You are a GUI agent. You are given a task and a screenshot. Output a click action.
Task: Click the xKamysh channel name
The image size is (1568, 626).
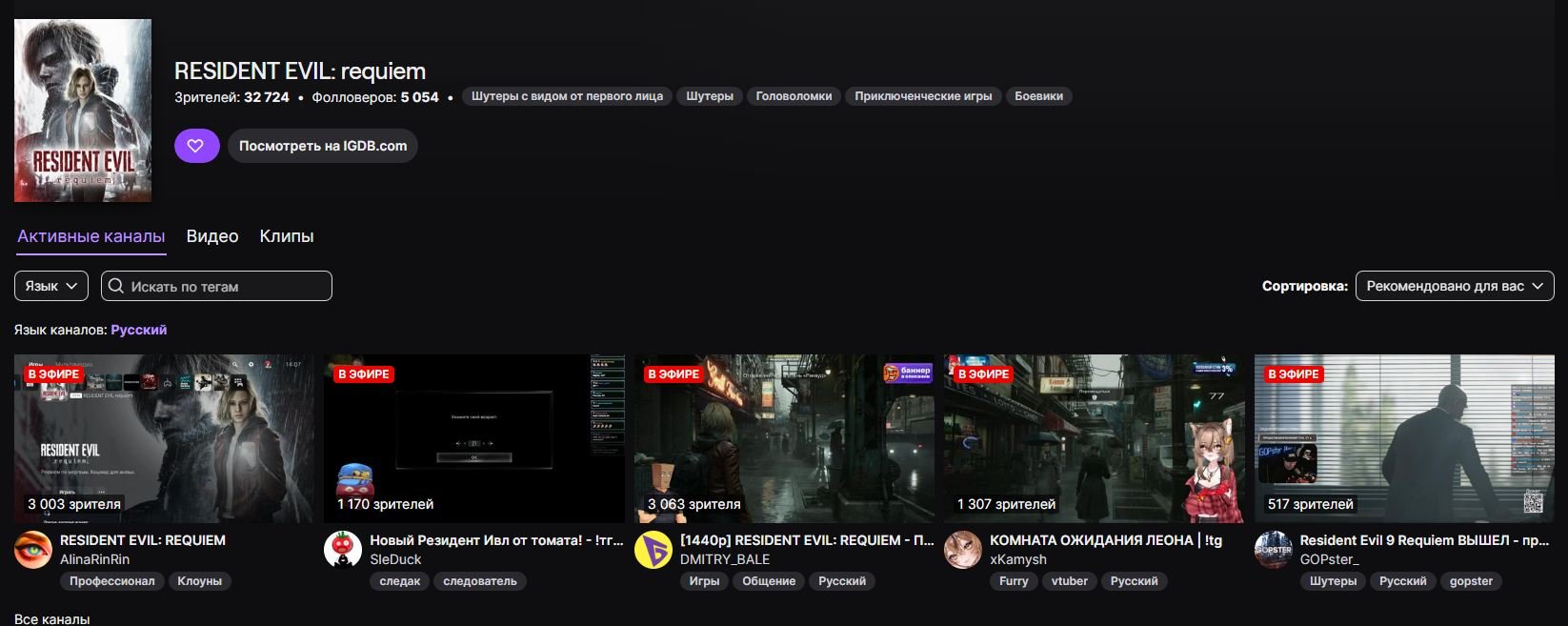click(1018, 560)
